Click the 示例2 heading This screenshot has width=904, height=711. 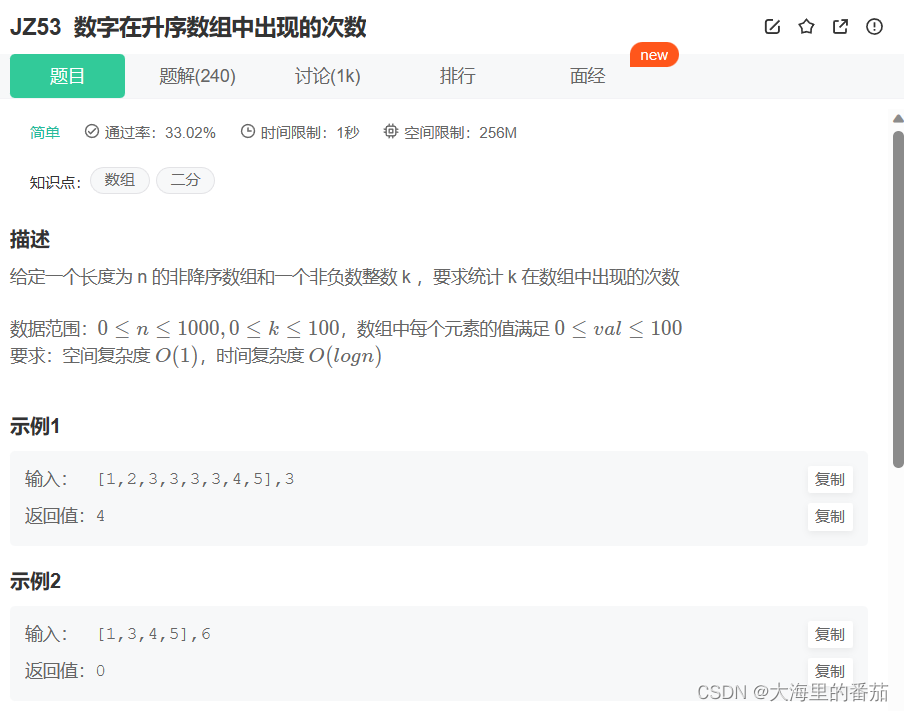pyautogui.click(x=35, y=581)
